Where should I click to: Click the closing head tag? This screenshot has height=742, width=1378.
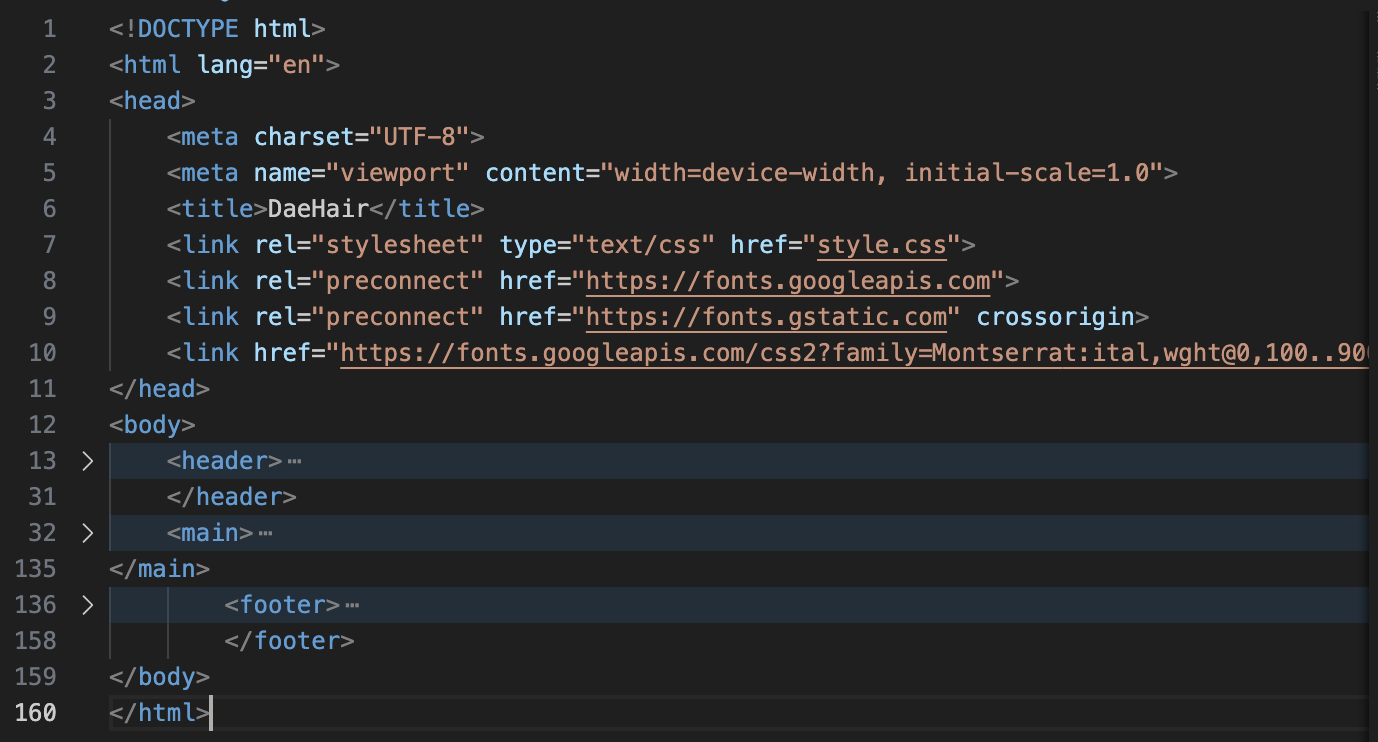pos(160,389)
